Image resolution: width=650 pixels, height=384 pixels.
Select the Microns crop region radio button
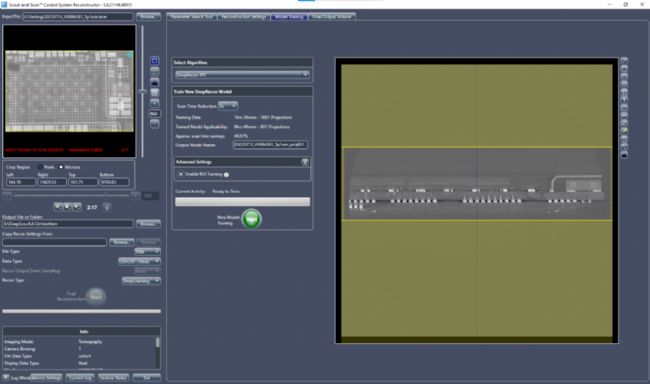click(61, 167)
